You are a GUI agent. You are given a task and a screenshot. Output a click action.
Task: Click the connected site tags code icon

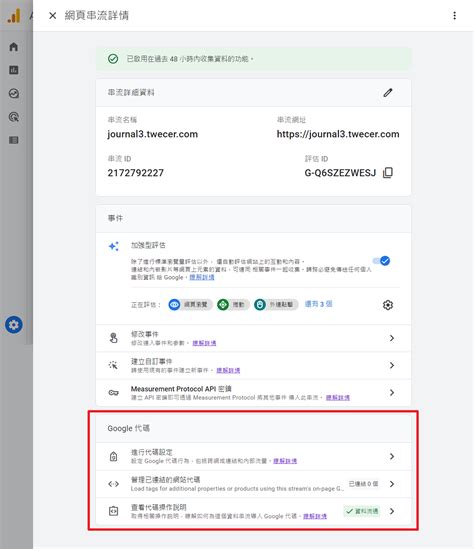tap(113, 484)
